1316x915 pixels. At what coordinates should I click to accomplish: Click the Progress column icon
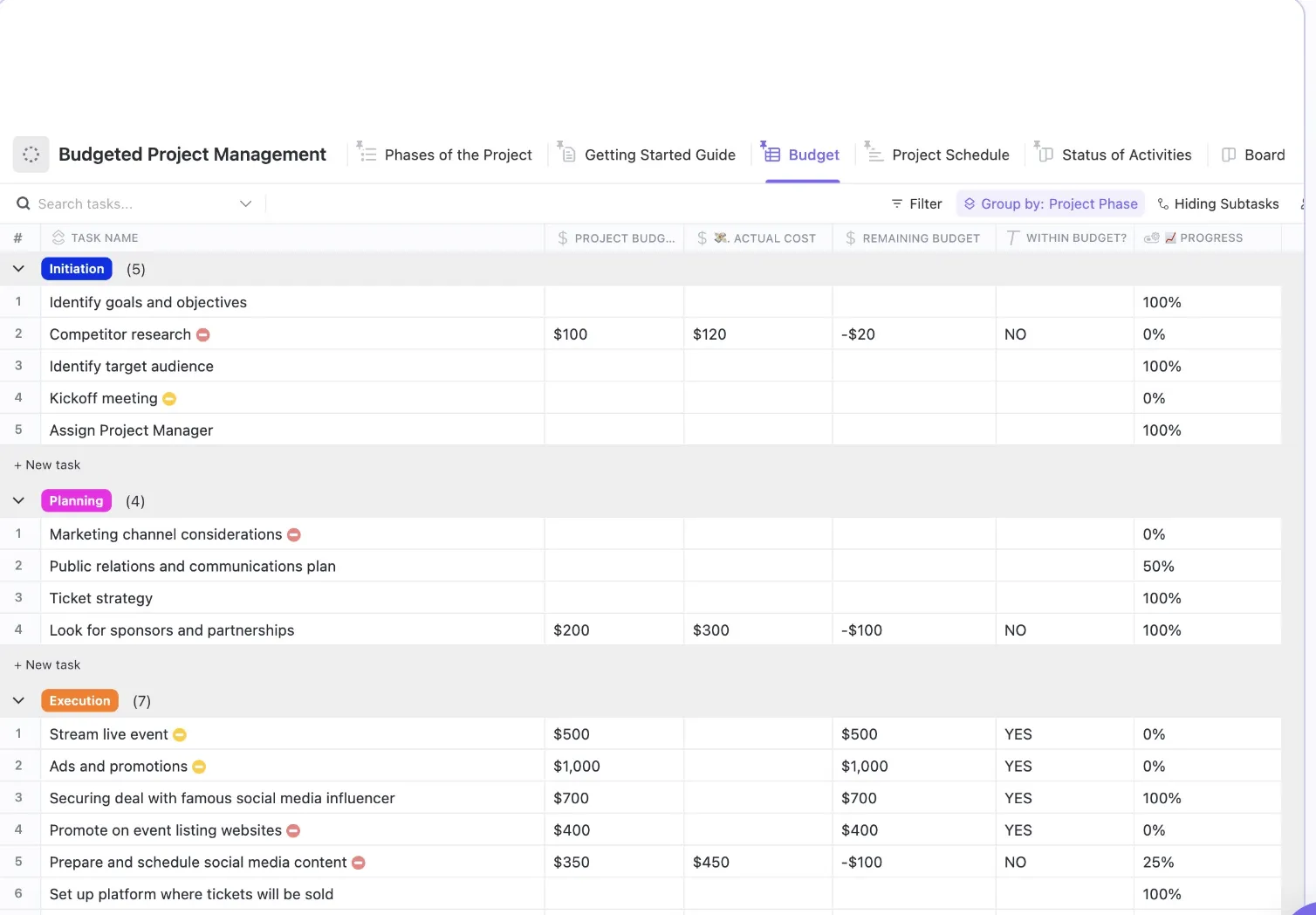(x=1151, y=237)
